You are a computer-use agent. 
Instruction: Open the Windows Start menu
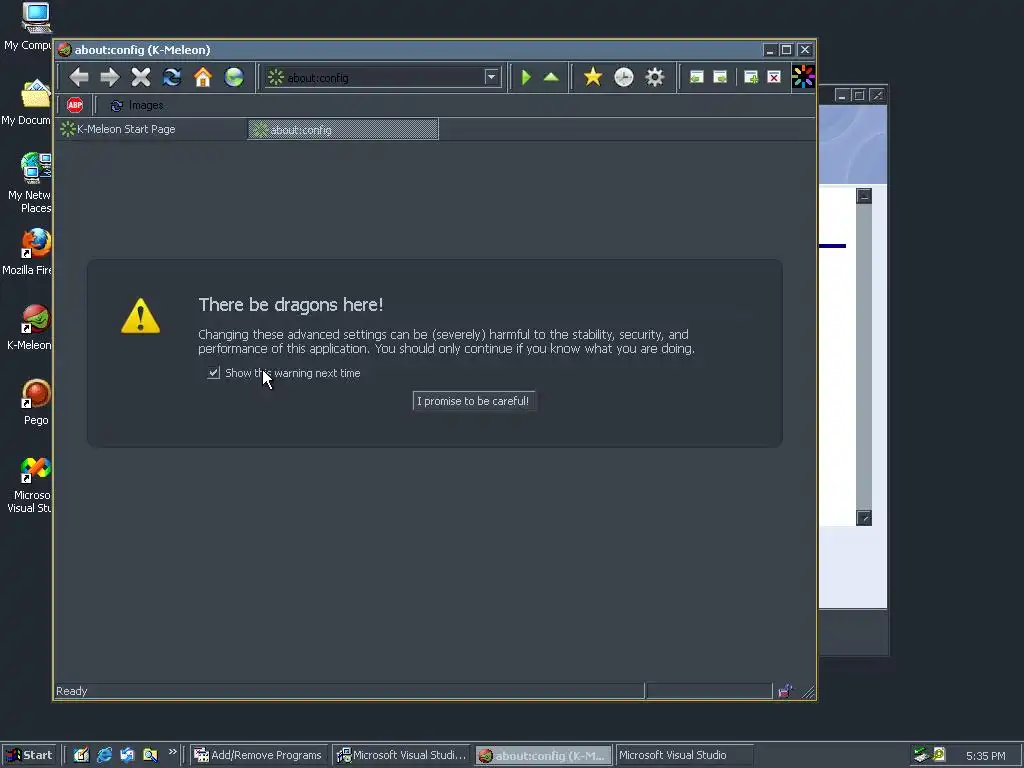(x=29, y=755)
